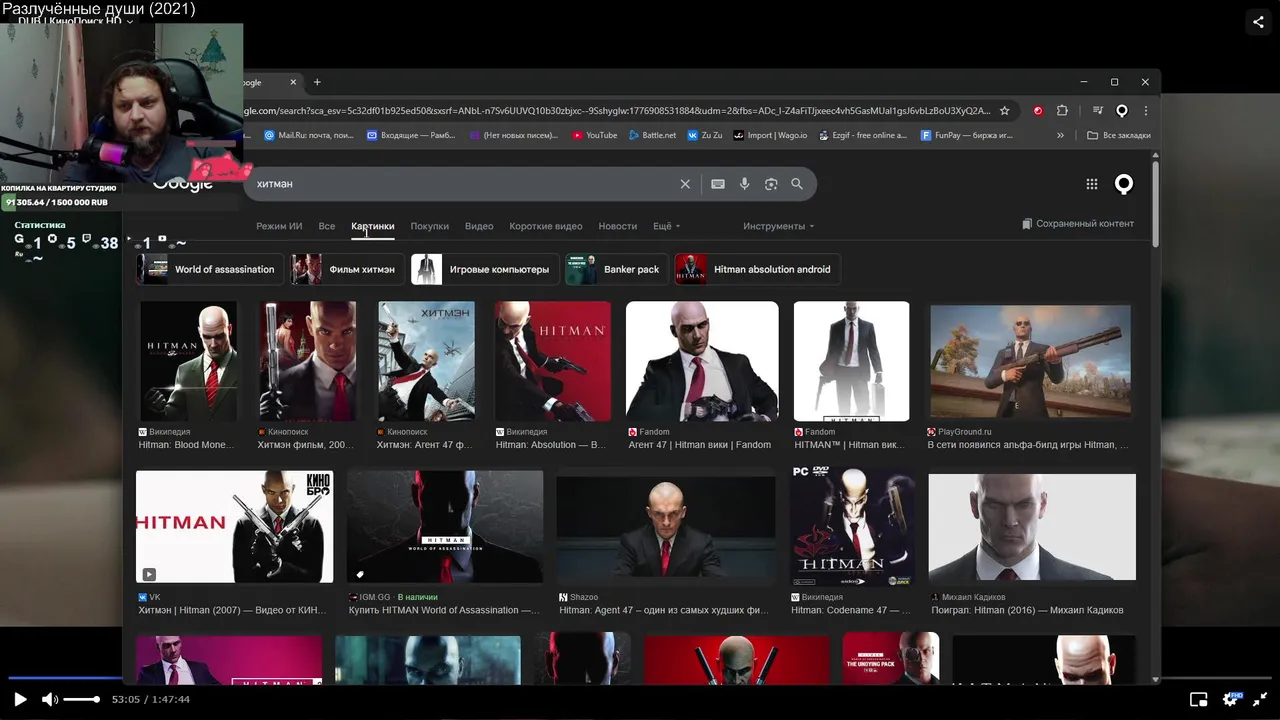Select the Видео tab
The height and width of the screenshot is (720, 1280).
[x=479, y=226]
